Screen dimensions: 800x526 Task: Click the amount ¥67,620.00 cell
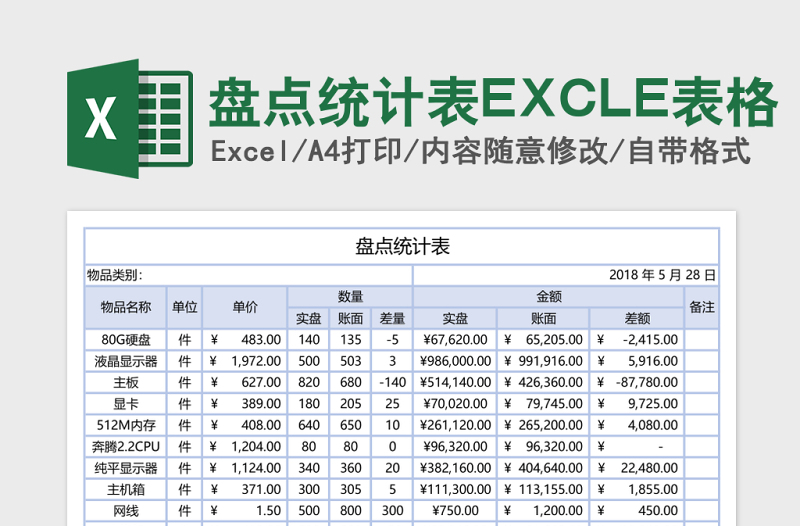(455, 340)
